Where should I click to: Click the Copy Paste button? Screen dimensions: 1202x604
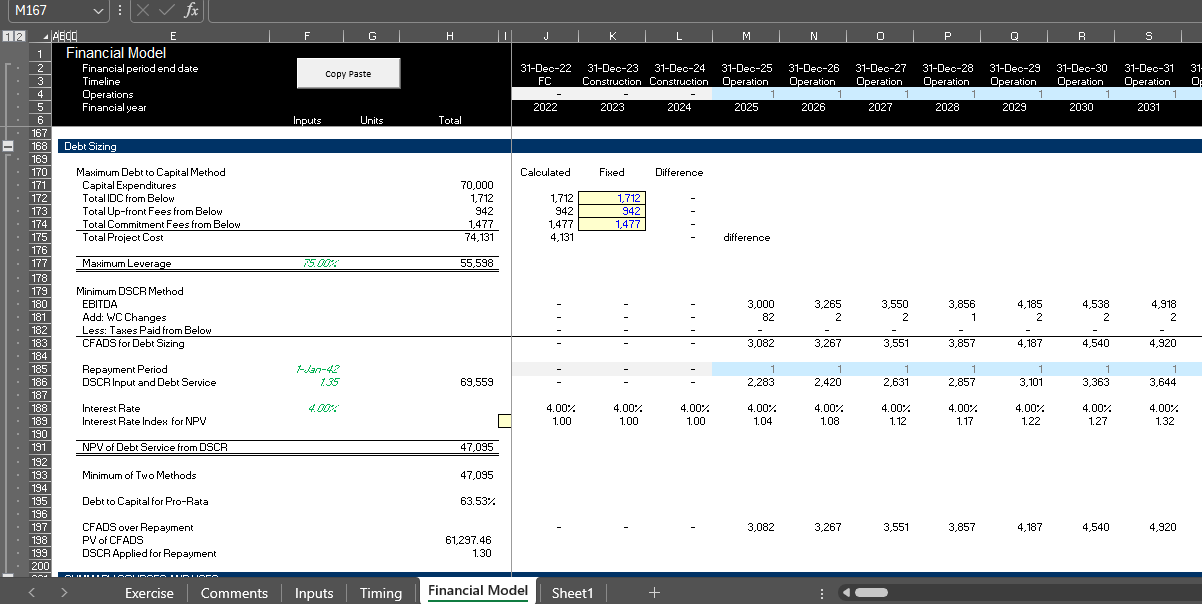coord(348,74)
